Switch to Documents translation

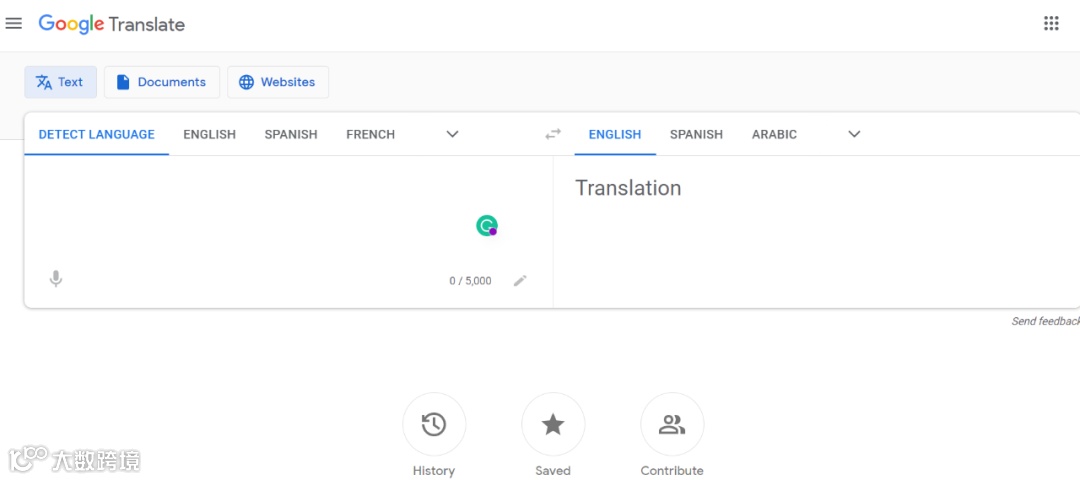(162, 82)
